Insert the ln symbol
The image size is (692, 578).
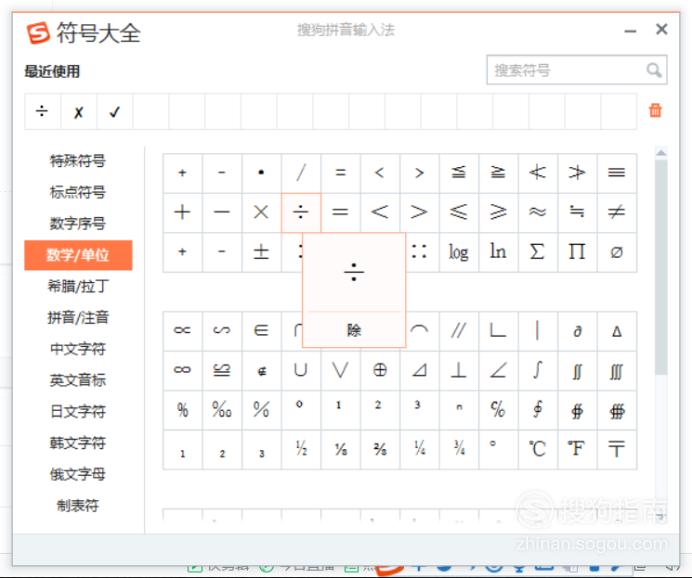point(498,252)
